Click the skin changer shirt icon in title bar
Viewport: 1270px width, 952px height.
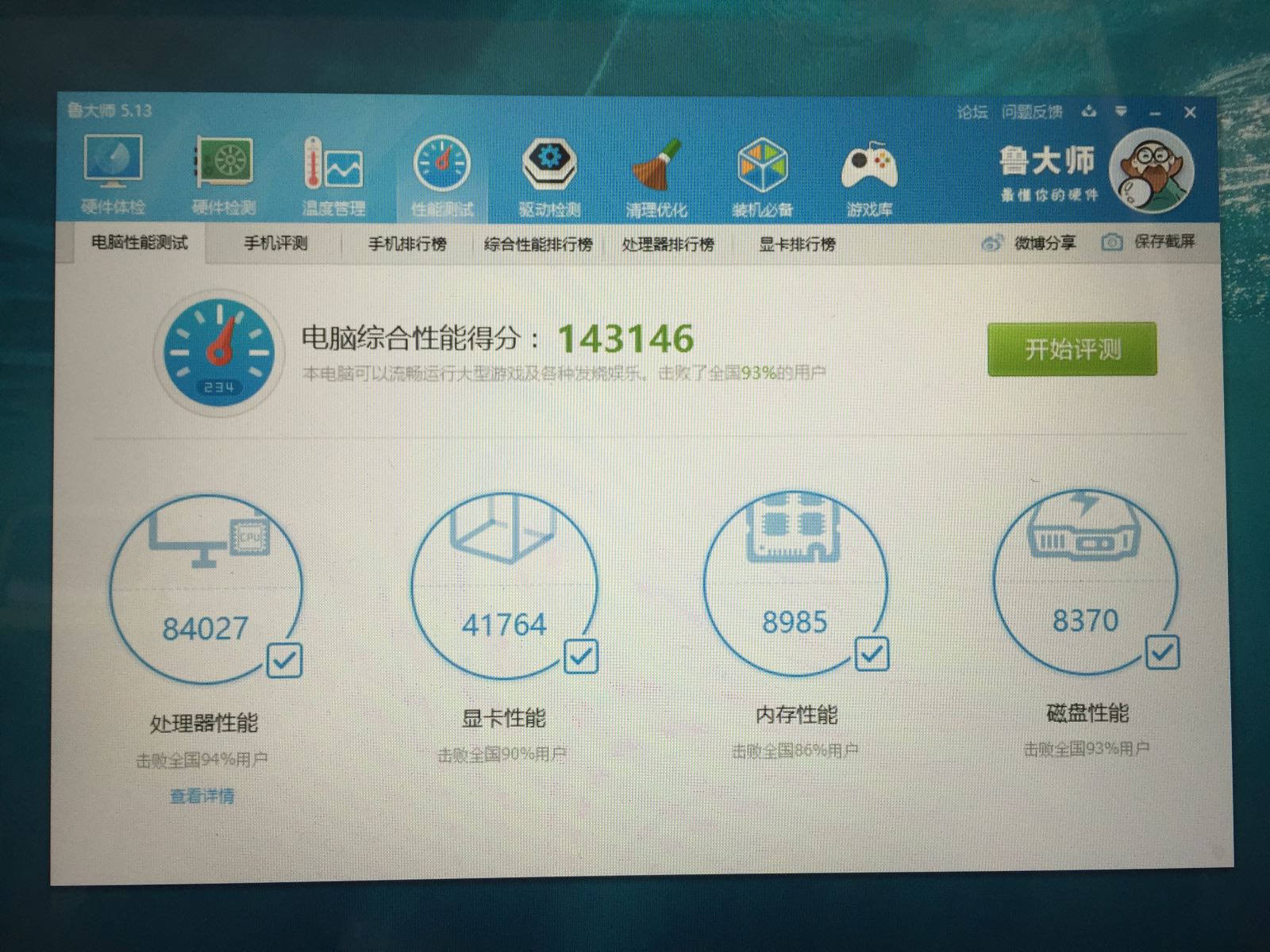click(x=1089, y=111)
